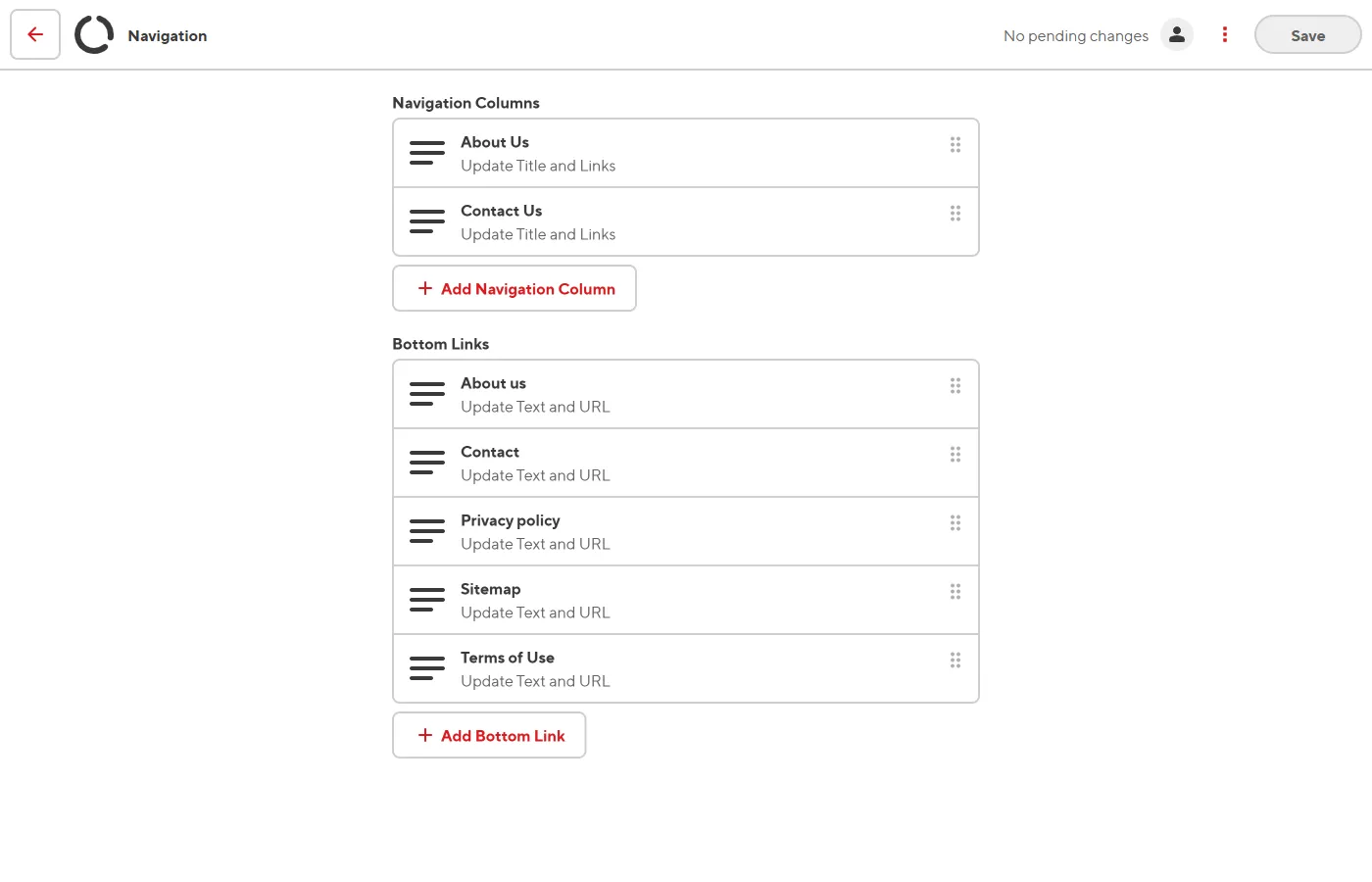Screen dimensions: 1372x882
Task: Click the reorder dots for About us bottom link
Action: click(x=955, y=385)
